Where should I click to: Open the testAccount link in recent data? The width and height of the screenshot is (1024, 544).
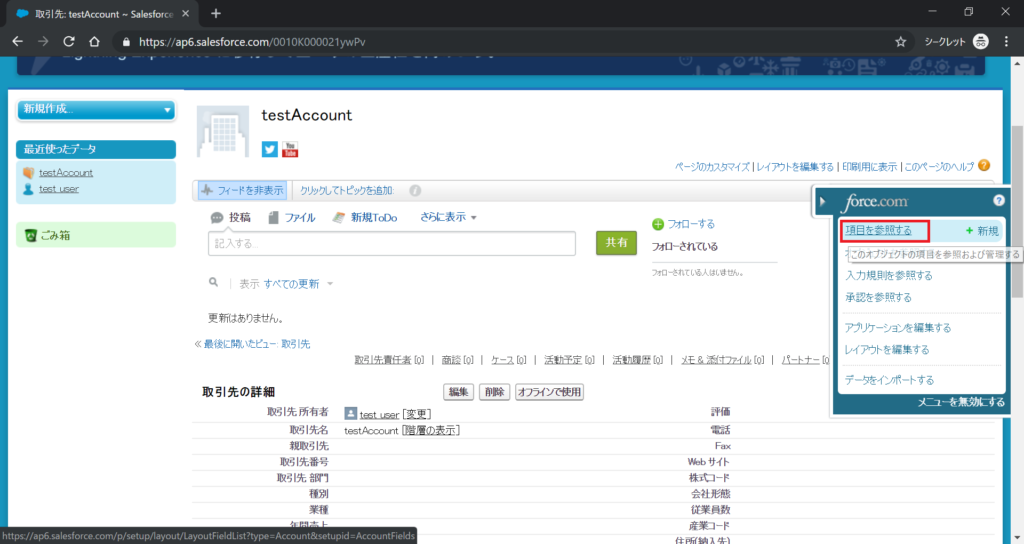(x=66, y=173)
